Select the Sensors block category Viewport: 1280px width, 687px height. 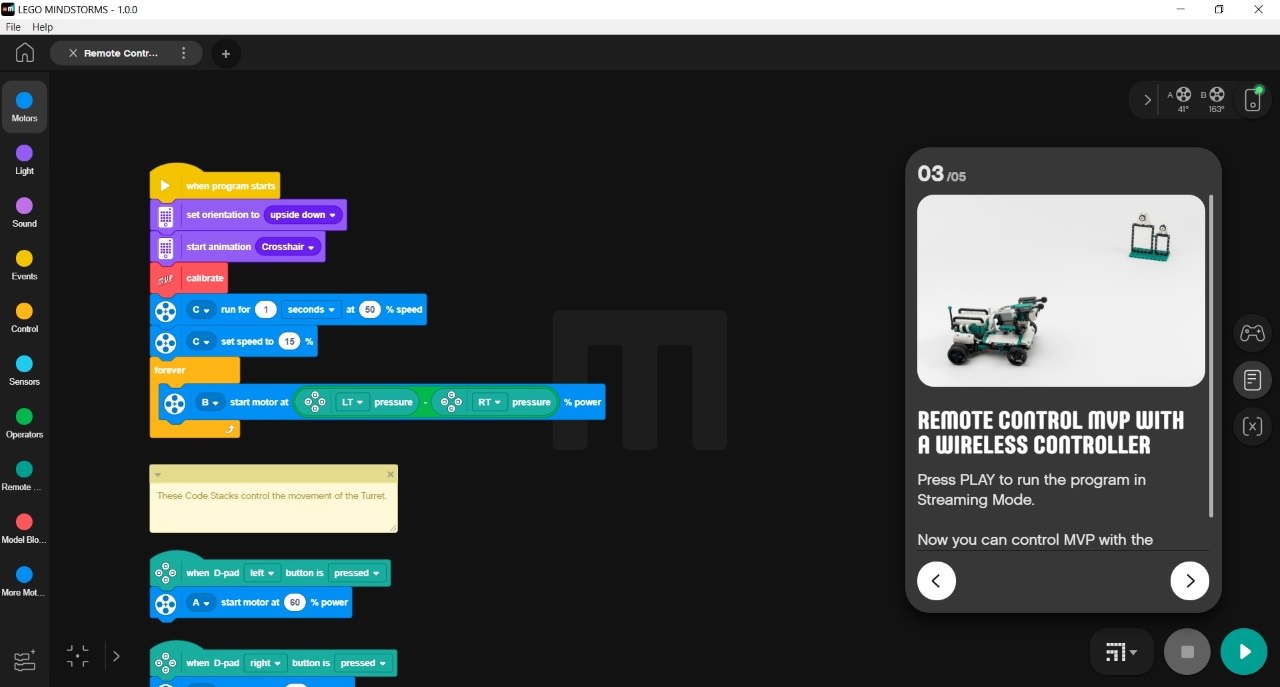[24, 371]
